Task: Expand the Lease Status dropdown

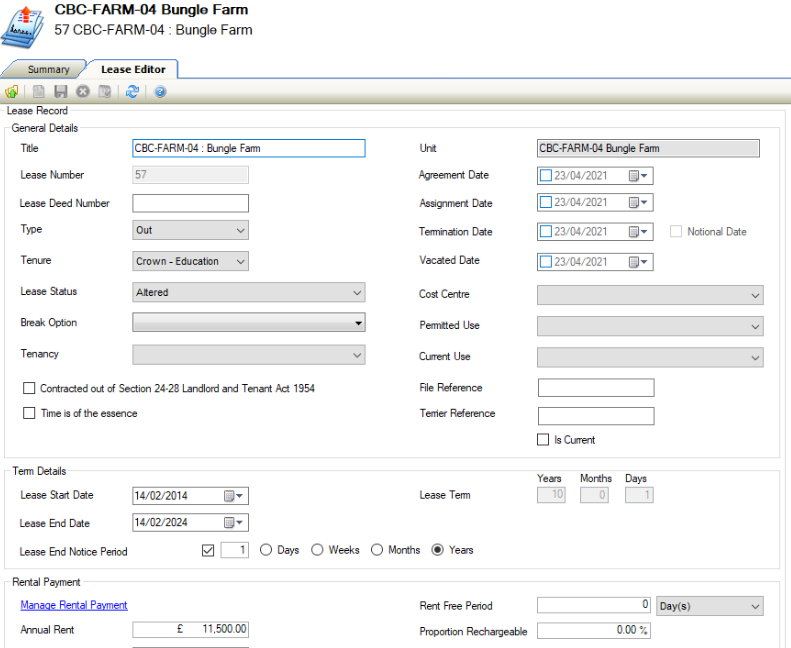Action: coord(357,293)
